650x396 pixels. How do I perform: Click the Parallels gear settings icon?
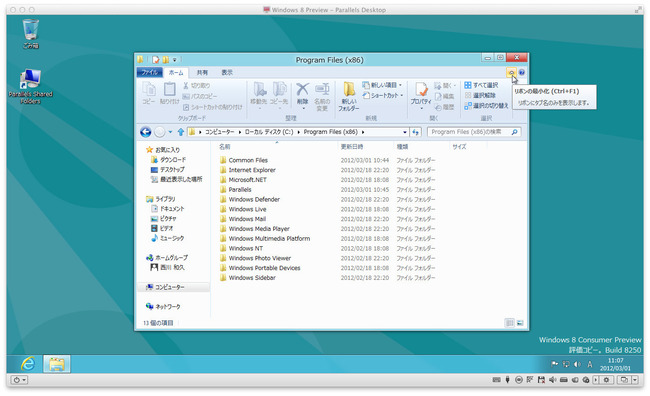pyautogui.click(x=607, y=380)
